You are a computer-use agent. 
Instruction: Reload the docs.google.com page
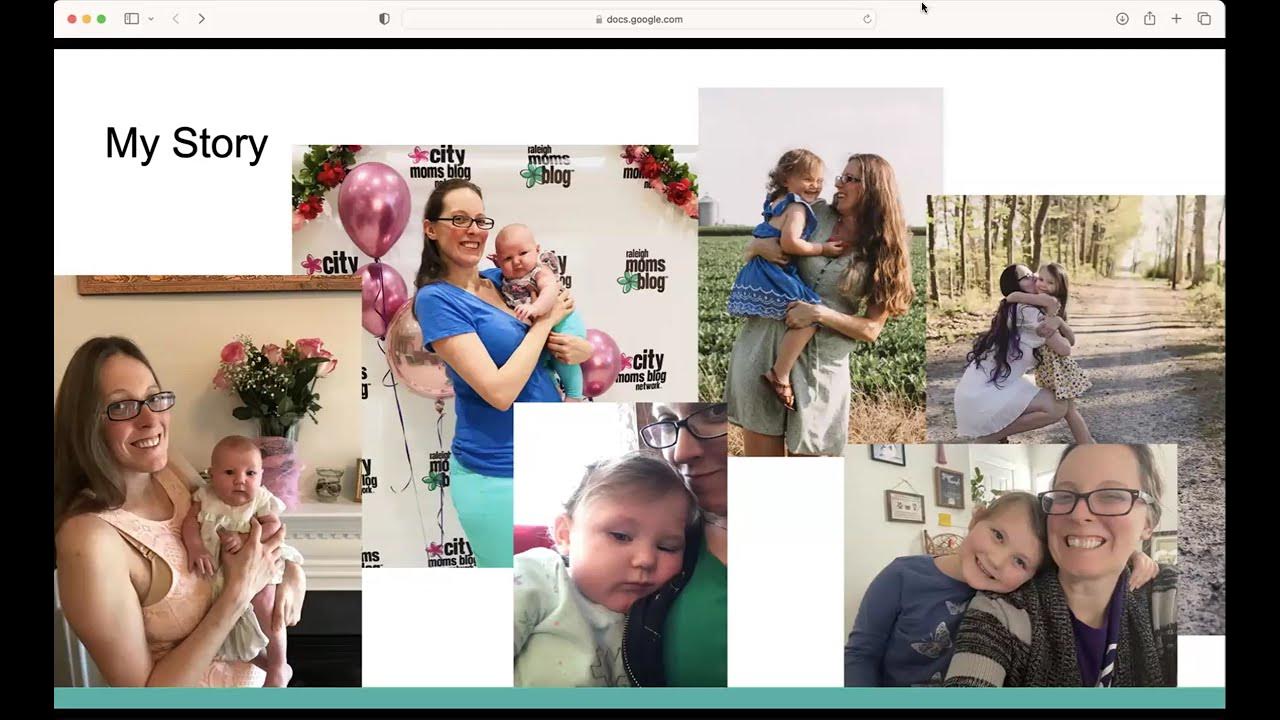(866, 18)
